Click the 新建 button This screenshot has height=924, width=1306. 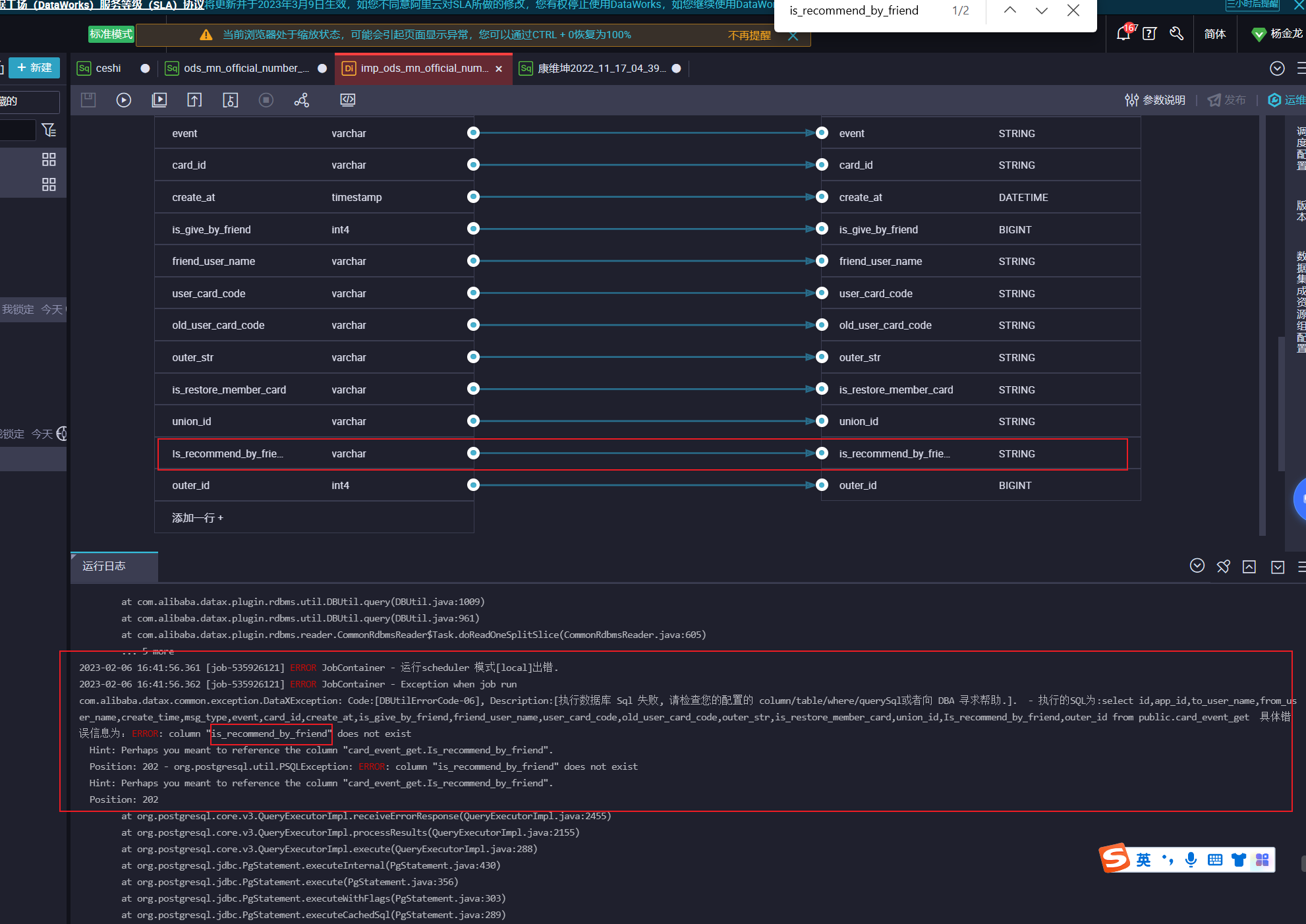(35, 67)
